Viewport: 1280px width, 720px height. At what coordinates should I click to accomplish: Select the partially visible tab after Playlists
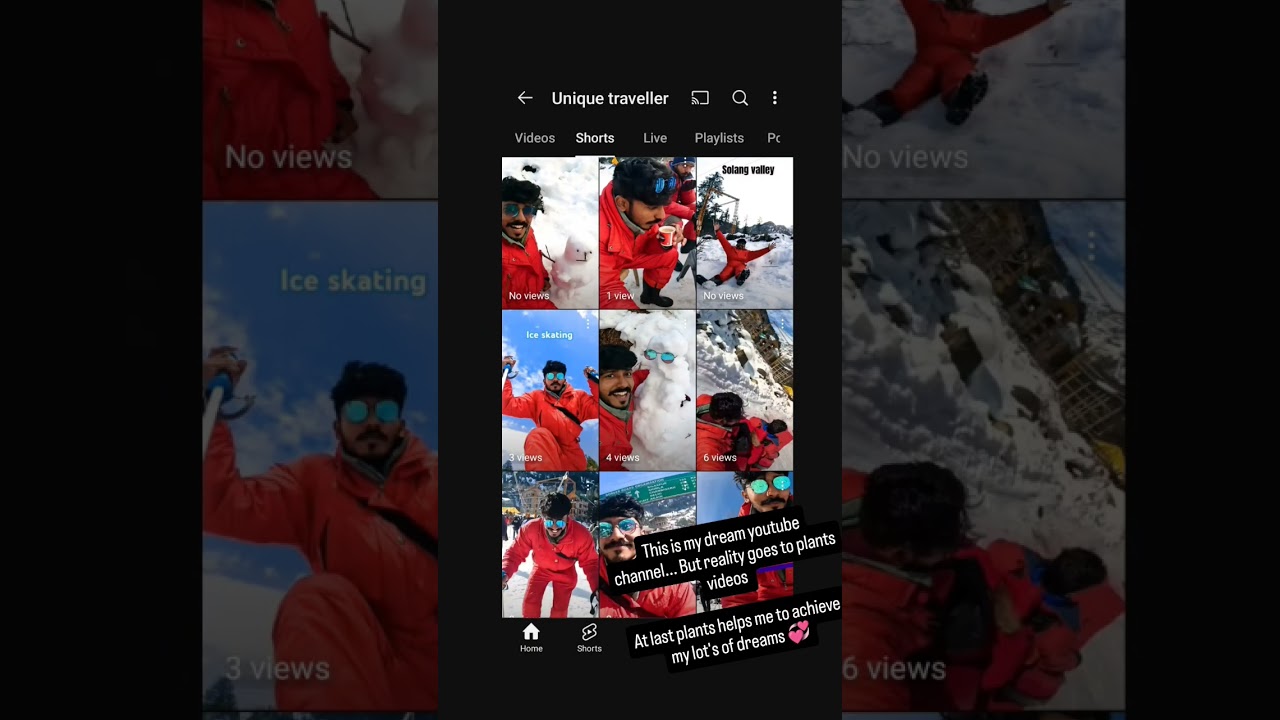pyautogui.click(x=773, y=138)
